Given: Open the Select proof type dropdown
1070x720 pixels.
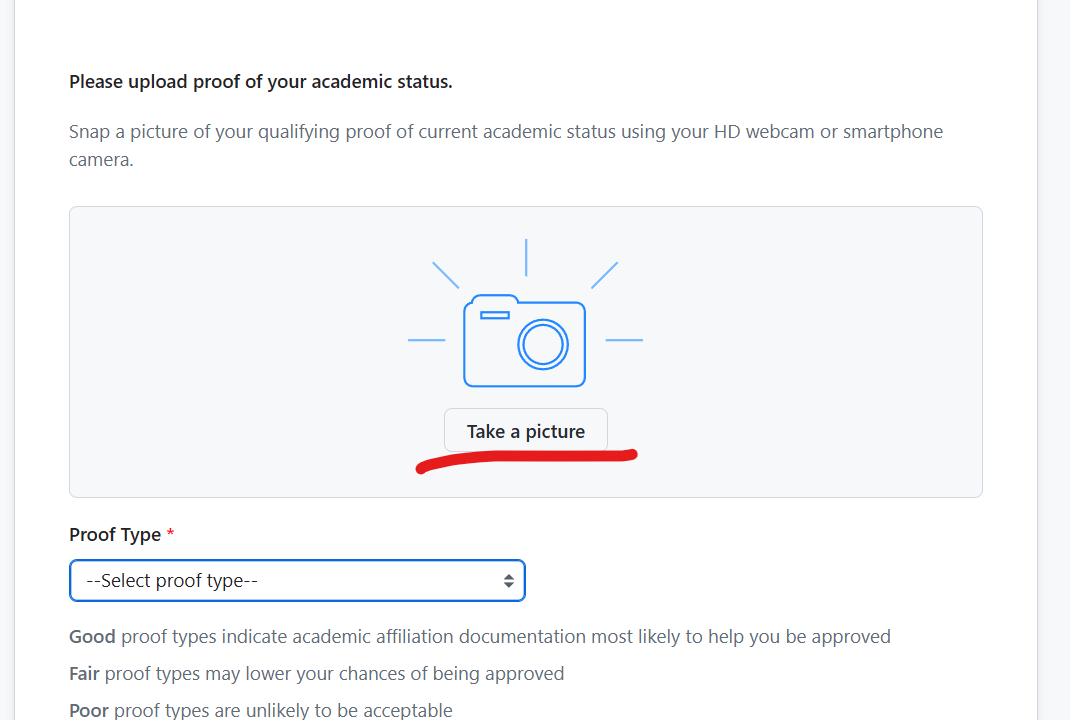Looking at the screenshot, I should coord(297,581).
